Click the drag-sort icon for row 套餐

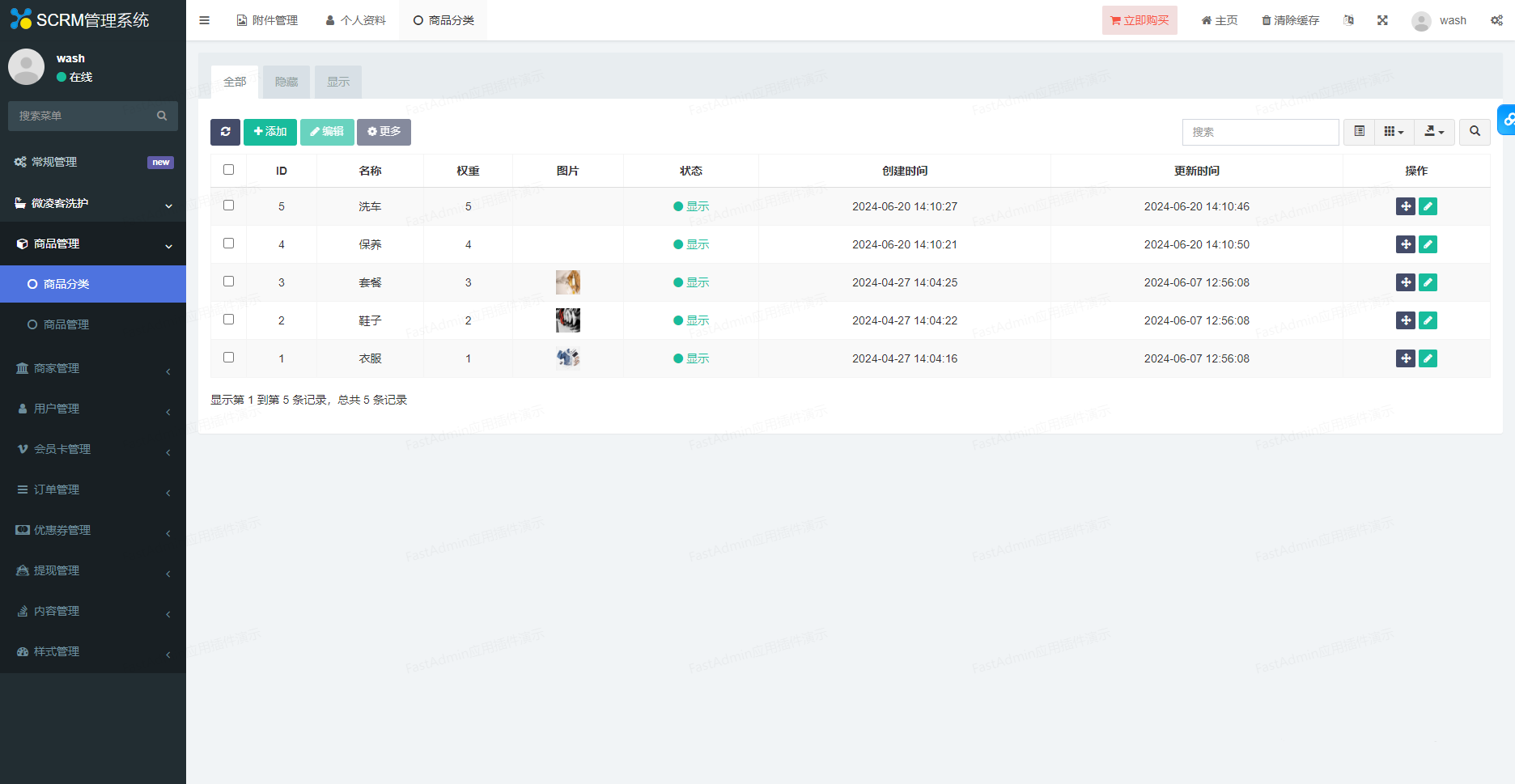[1406, 282]
